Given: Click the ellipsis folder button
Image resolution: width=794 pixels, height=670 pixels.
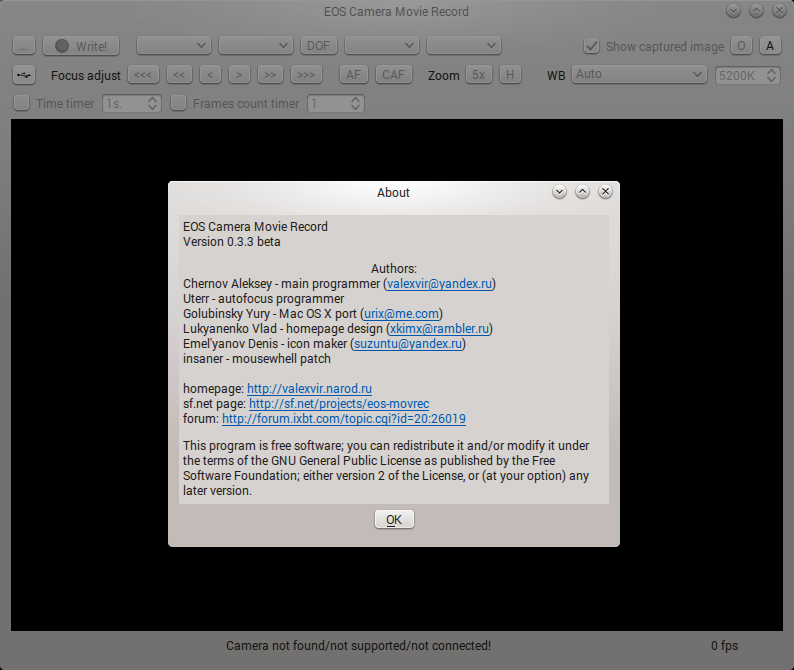Looking at the screenshot, I should tap(24, 46).
